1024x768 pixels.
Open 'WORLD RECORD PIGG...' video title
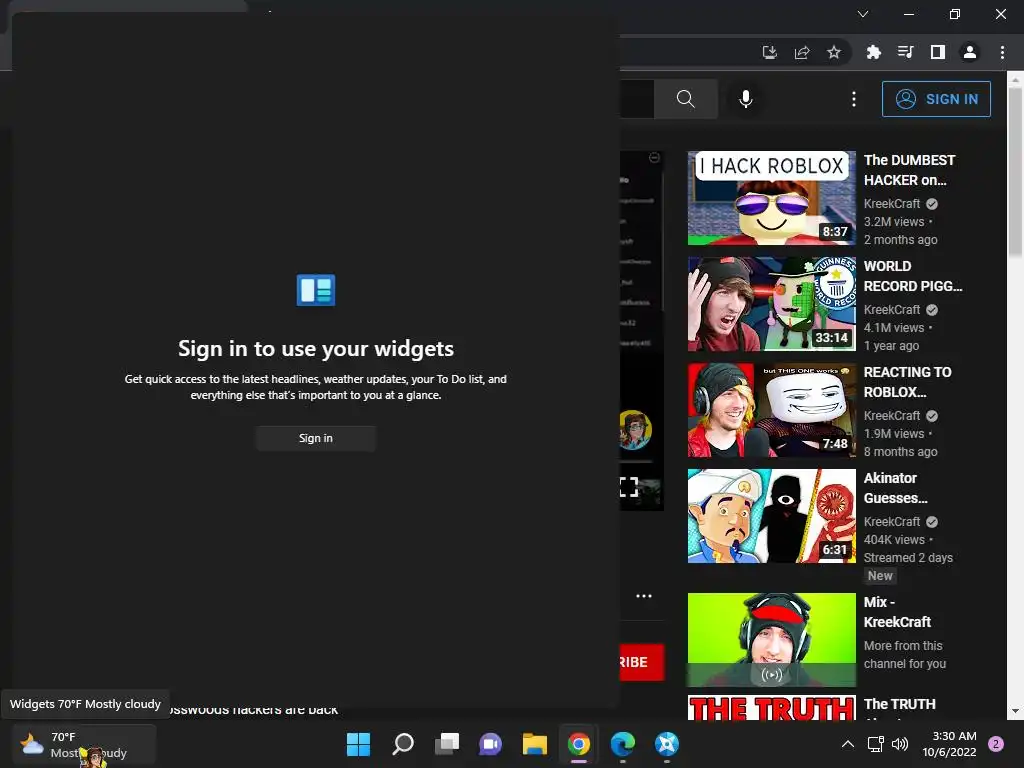913,276
